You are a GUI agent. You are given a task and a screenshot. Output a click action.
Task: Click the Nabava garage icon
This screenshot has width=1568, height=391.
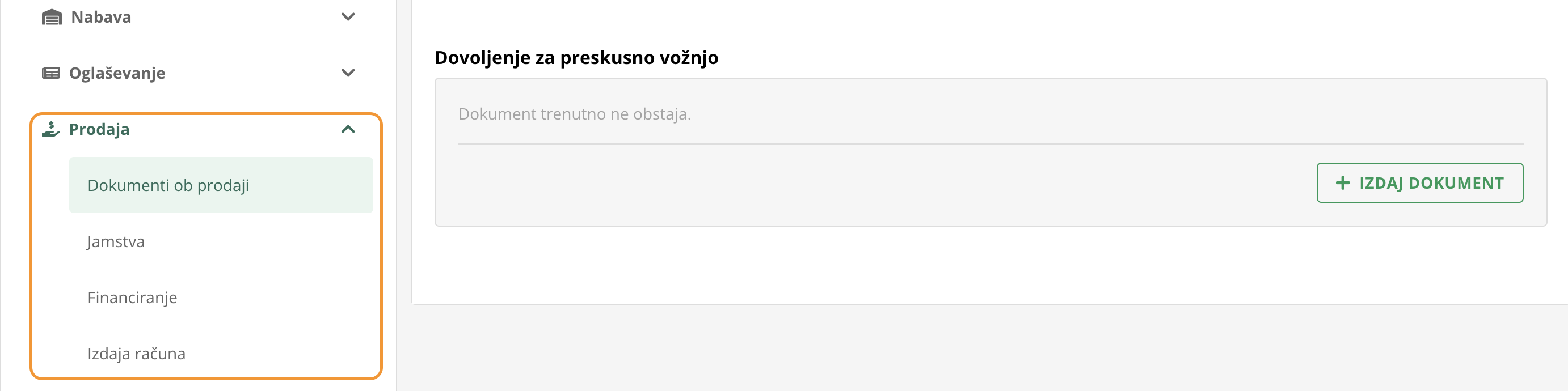pos(52,17)
